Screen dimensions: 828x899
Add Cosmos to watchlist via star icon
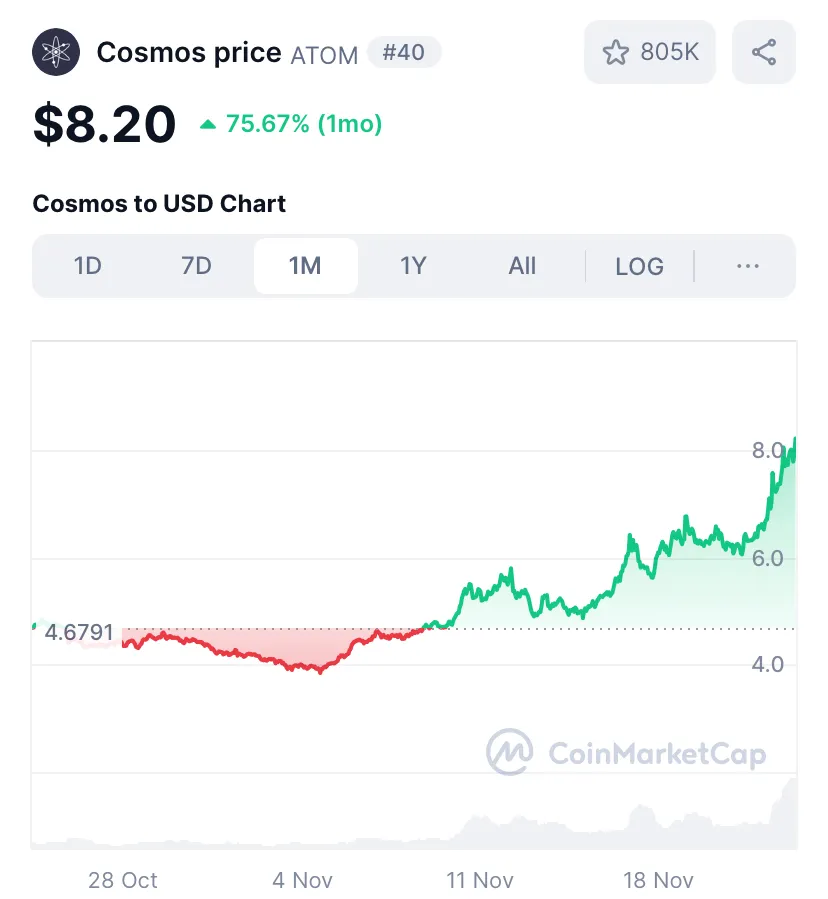[616, 52]
